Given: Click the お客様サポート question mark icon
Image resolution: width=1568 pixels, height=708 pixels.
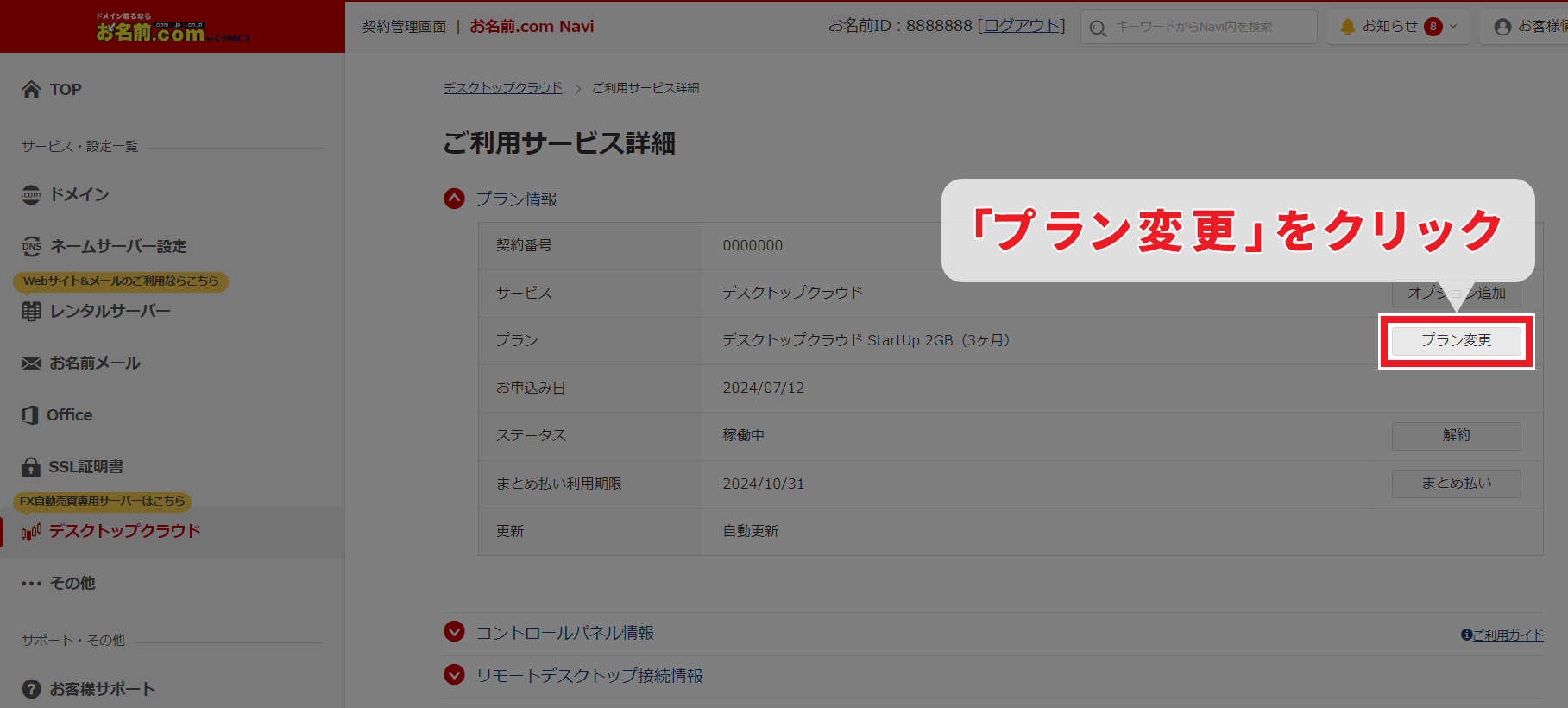Looking at the screenshot, I should [31, 689].
